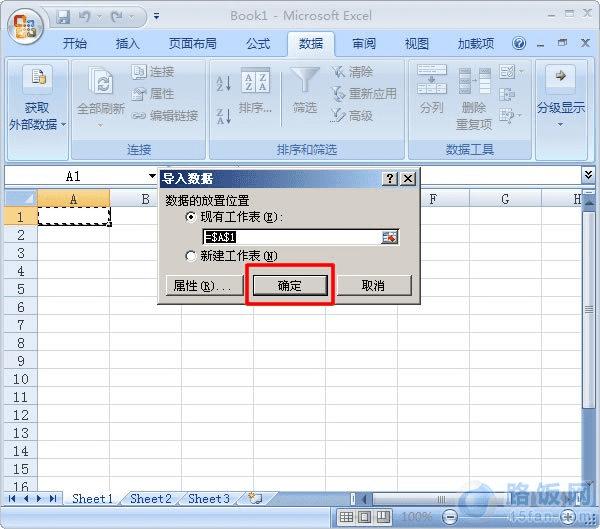Viewport: 600px width, 529px height.
Task: Click 取消 cancel button
Action: click(374, 286)
